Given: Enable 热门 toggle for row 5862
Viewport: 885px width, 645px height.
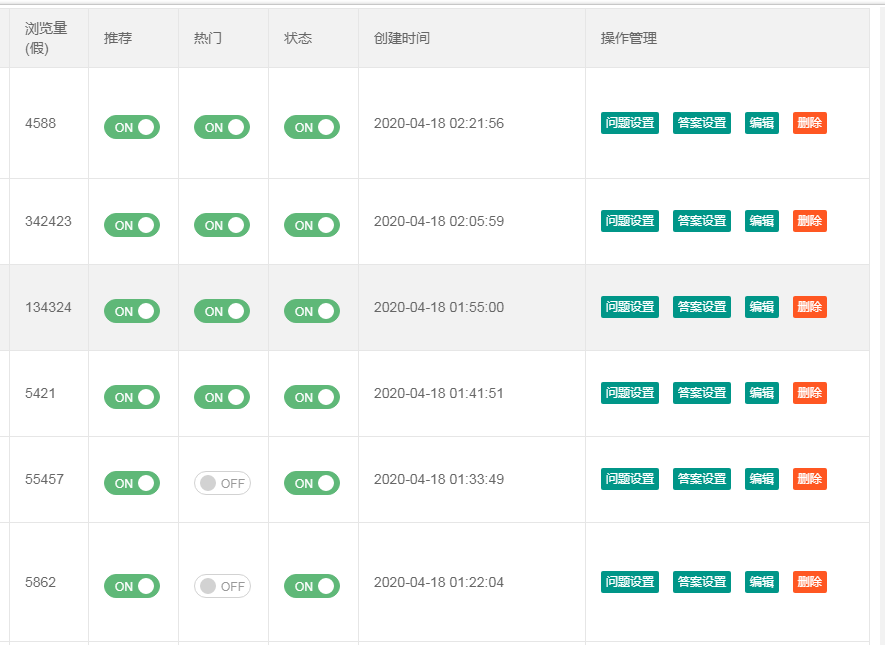Looking at the screenshot, I should click(222, 586).
